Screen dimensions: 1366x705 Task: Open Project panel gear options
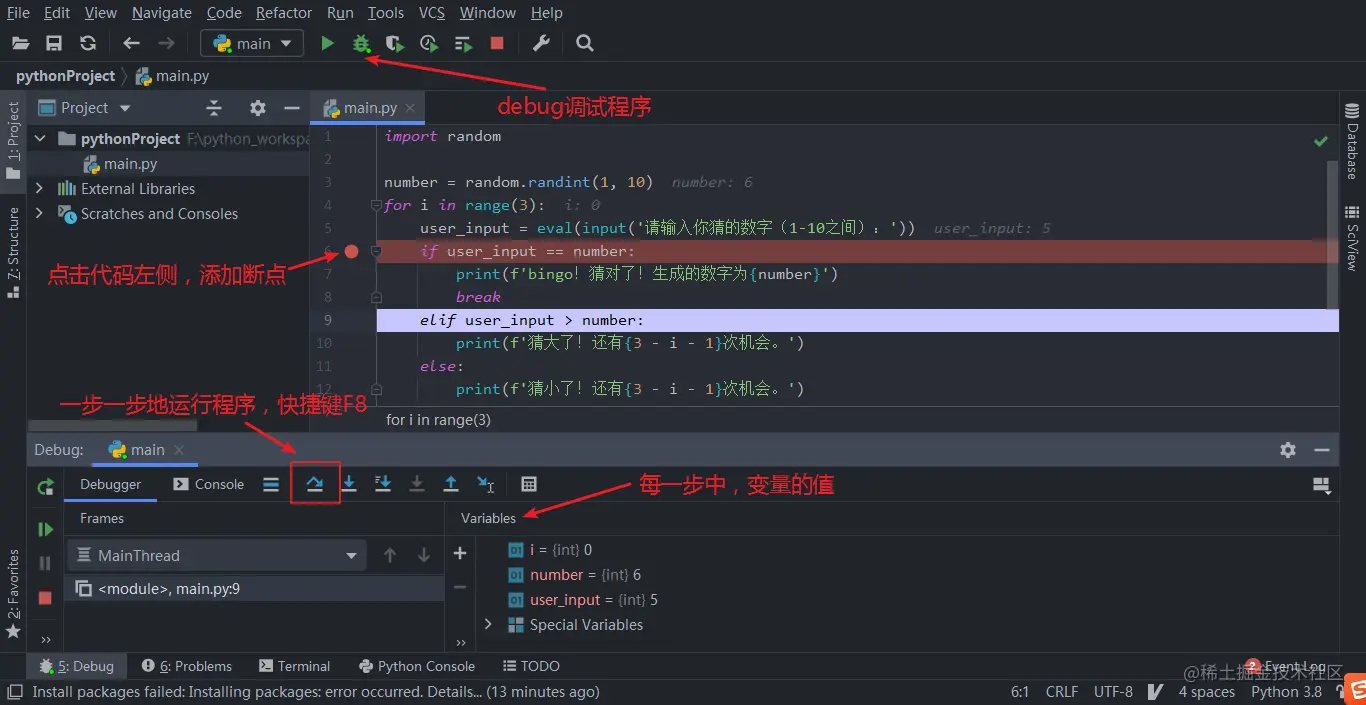(258, 108)
